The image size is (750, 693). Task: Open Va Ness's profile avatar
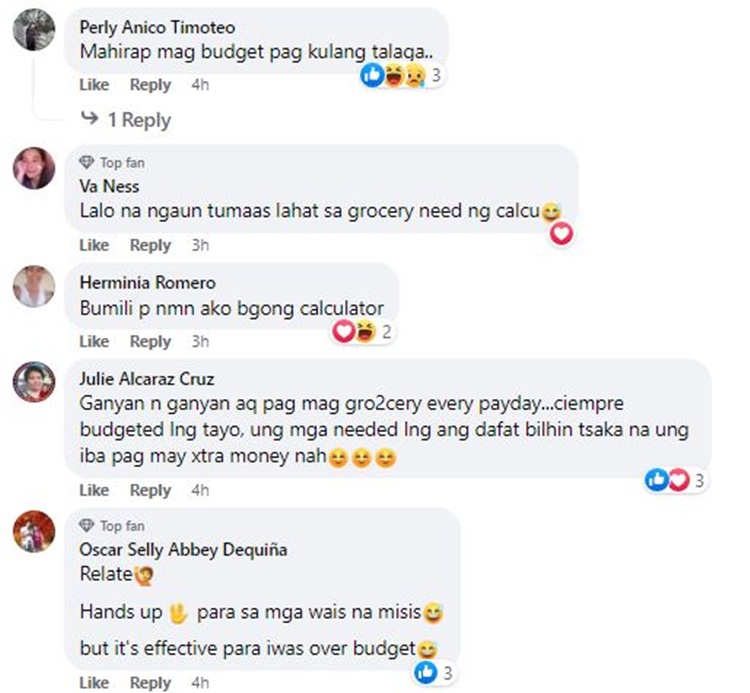point(34,168)
